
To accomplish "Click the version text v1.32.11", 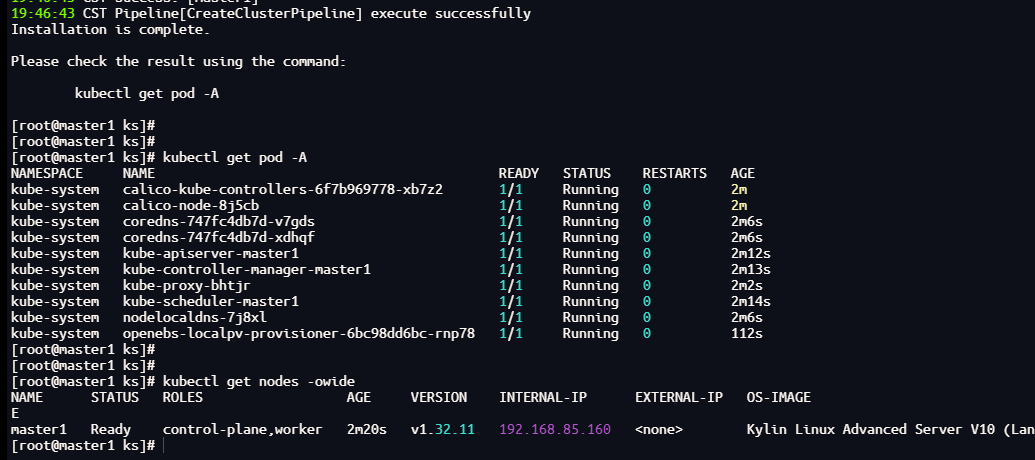I will coord(442,429).
